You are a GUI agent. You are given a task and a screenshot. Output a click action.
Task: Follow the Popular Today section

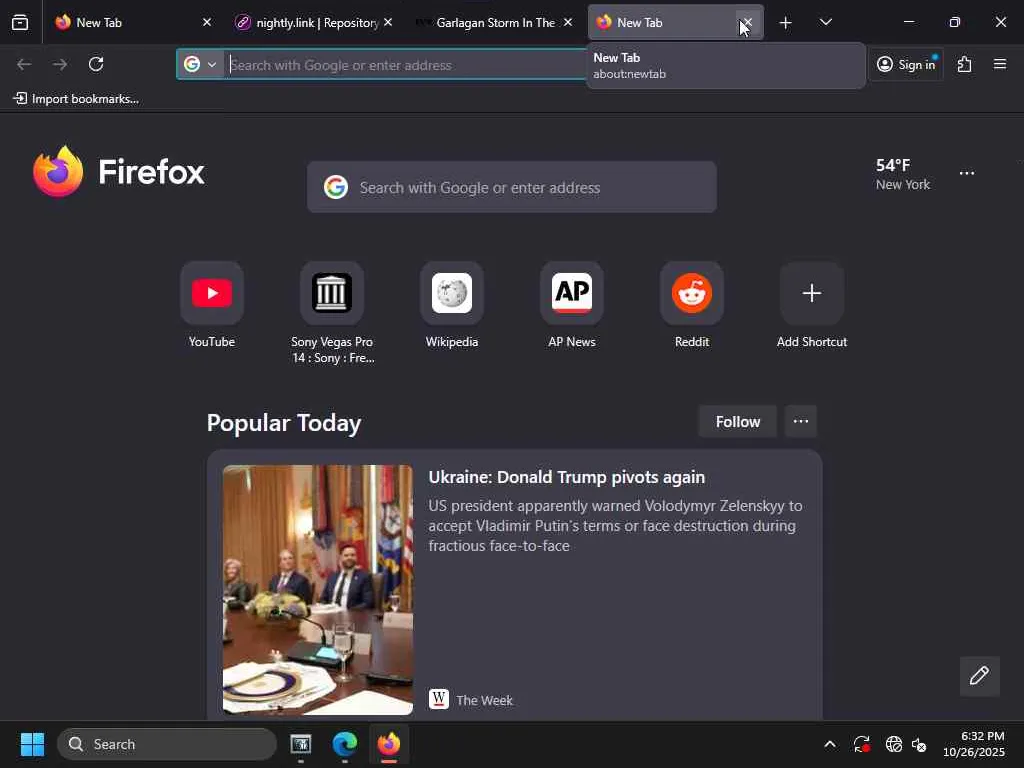[x=737, y=422]
